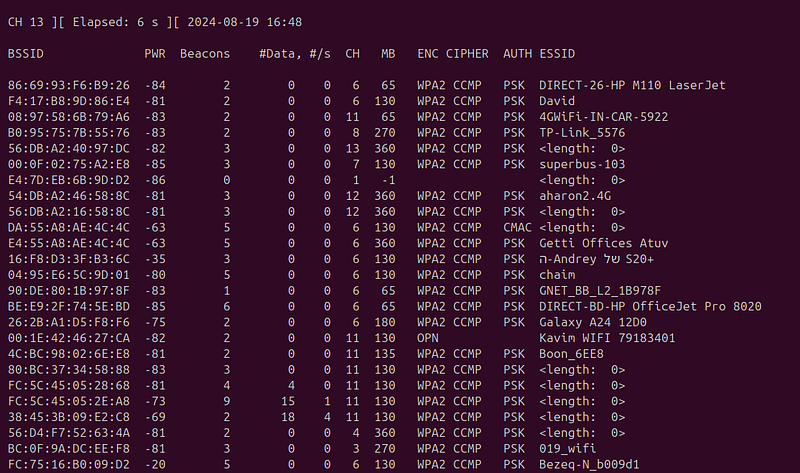Select BSSID E4:7D:EB:6B:9D:D2
The height and width of the screenshot is (473, 800).
coord(68,181)
